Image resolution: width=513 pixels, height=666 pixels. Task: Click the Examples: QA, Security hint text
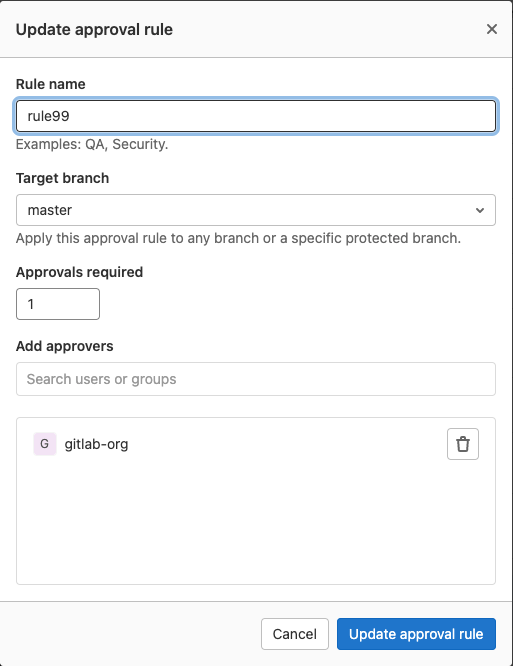click(x=92, y=144)
